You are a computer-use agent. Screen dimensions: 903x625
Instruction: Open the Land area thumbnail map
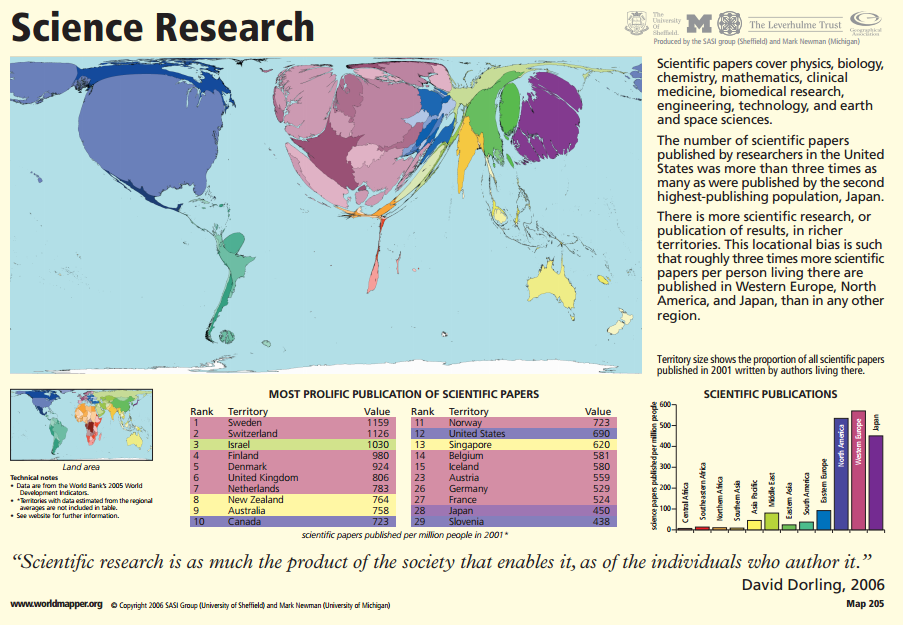click(x=81, y=425)
